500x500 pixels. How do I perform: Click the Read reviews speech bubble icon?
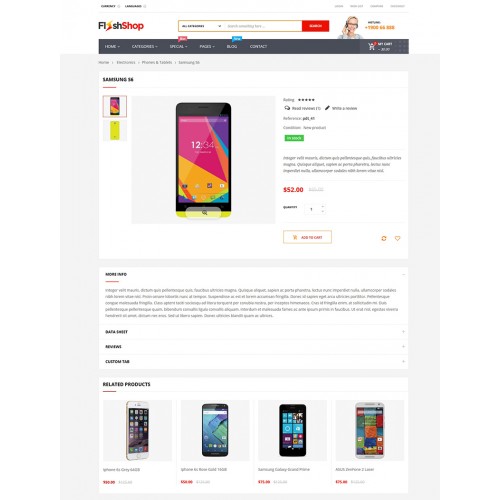[287, 108]
